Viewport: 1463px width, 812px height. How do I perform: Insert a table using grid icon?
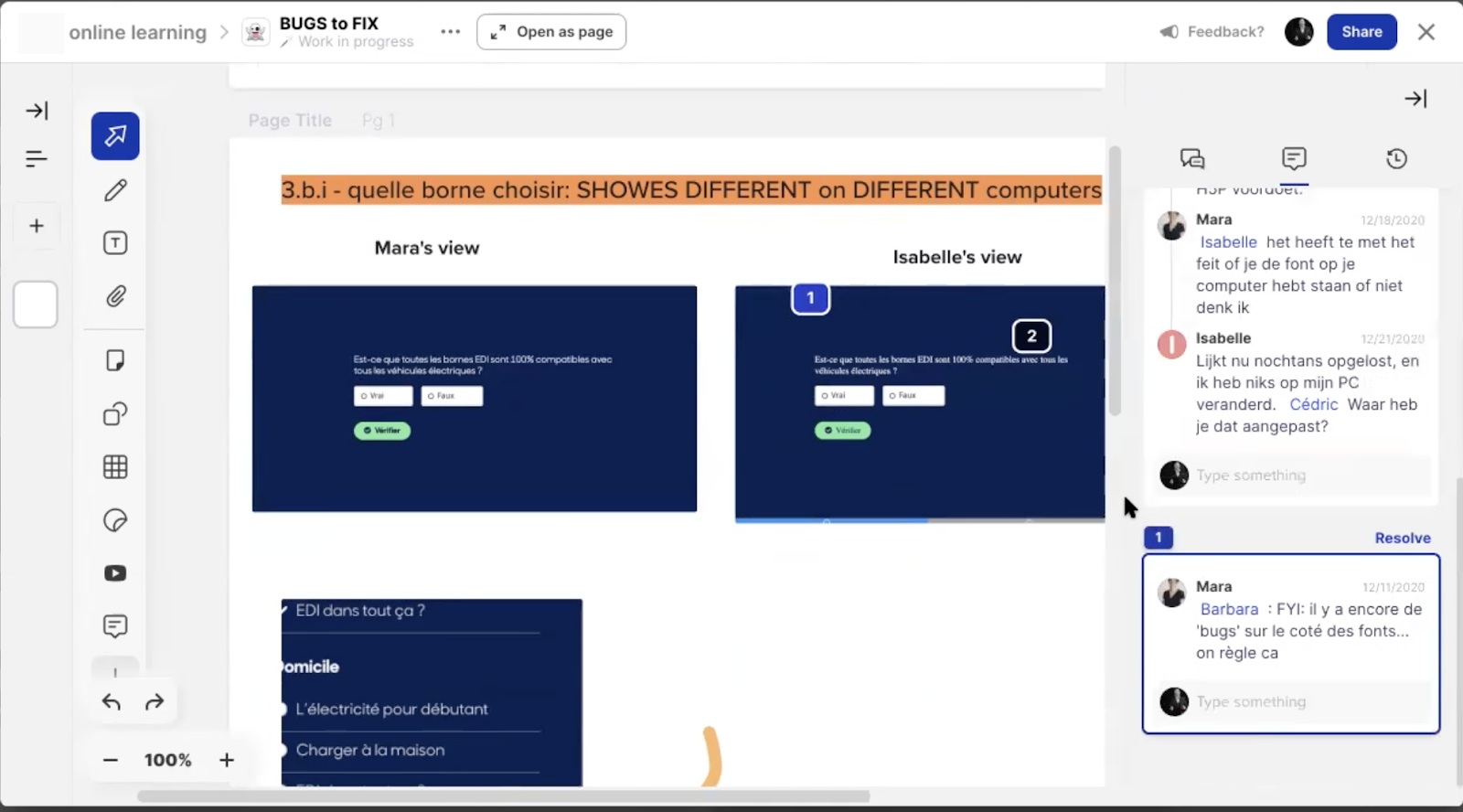[115, 467]
